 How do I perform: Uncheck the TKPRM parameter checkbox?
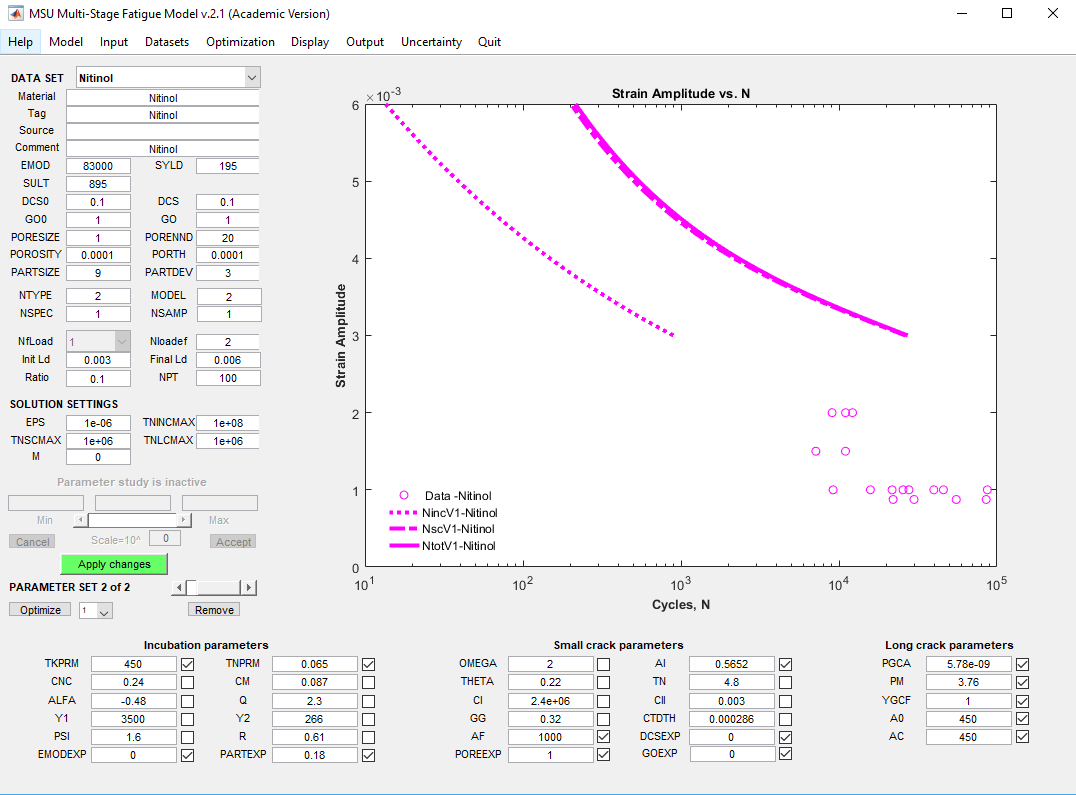(188, 664)
